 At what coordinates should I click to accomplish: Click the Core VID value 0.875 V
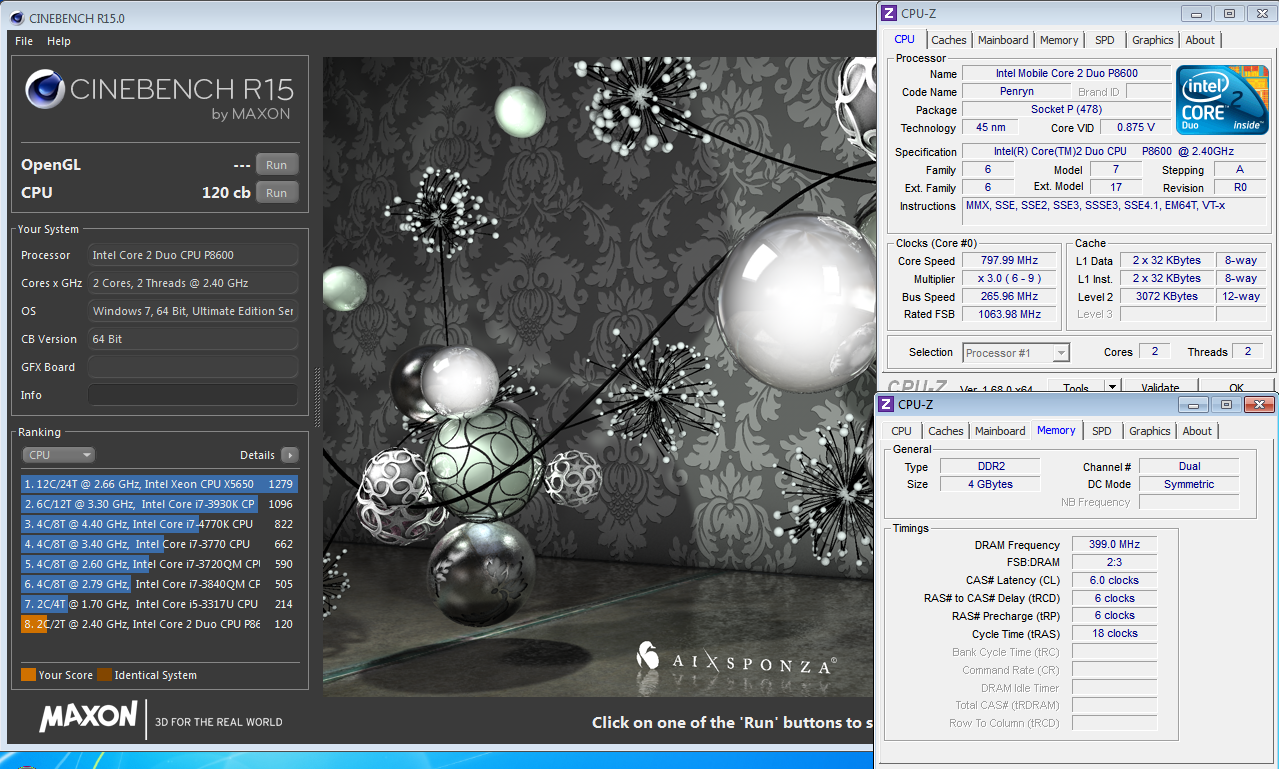tap(1135, 127)
